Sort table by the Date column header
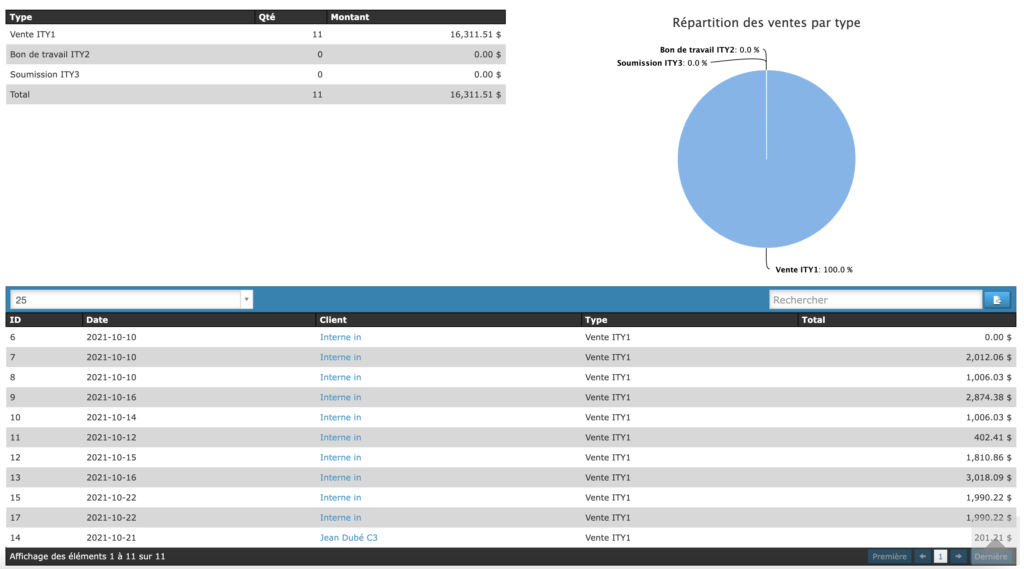Viewport: 1024px width, 569px height. tap(97, 320)
